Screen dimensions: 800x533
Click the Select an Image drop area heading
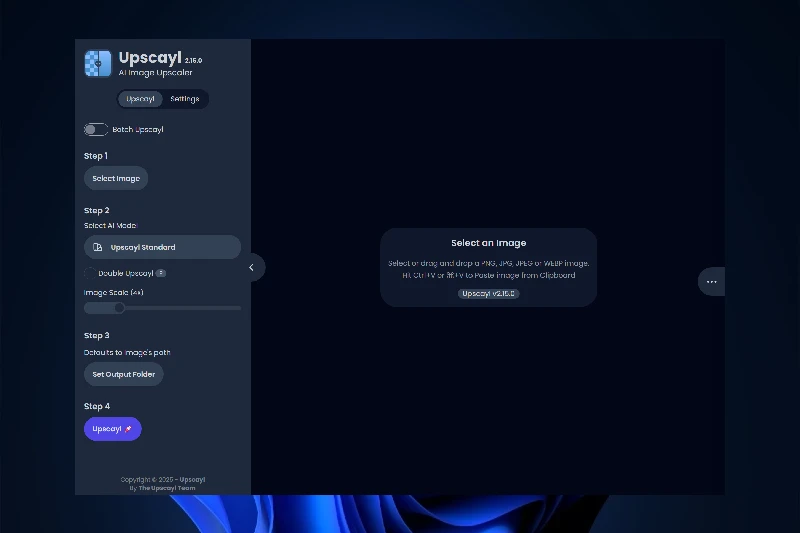[x=488, y=243]
